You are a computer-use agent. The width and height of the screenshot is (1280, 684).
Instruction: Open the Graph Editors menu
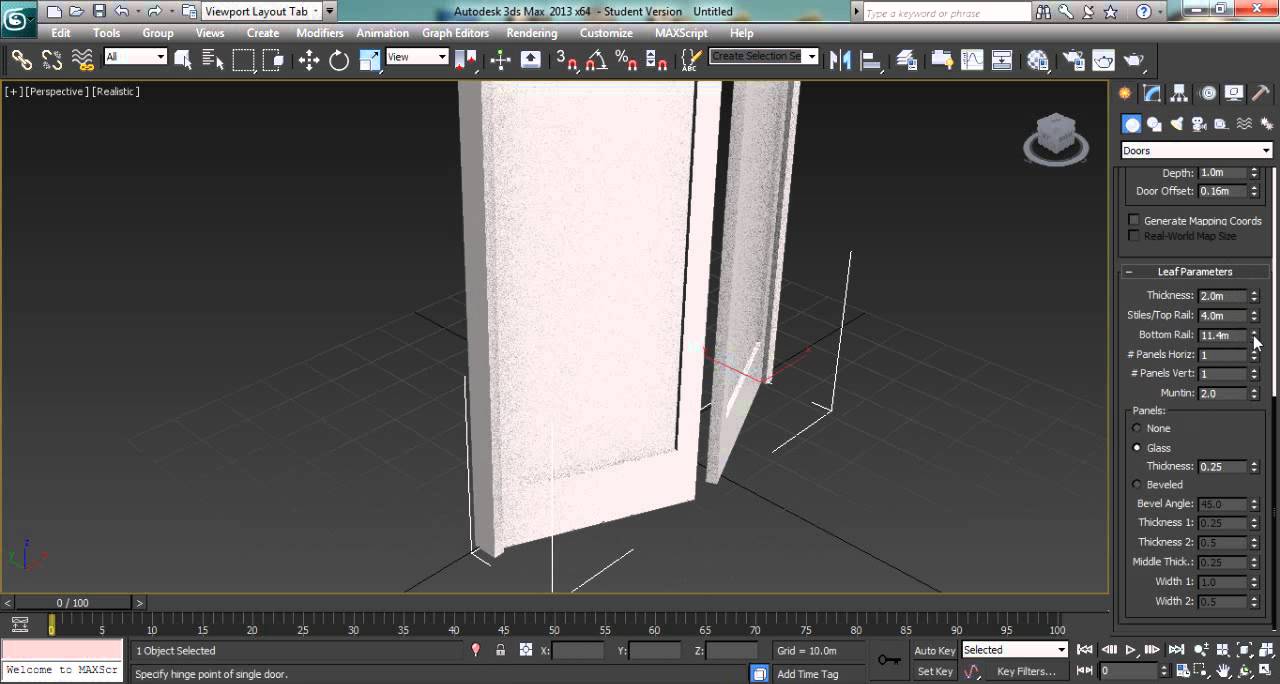click(x=456, y=33)
